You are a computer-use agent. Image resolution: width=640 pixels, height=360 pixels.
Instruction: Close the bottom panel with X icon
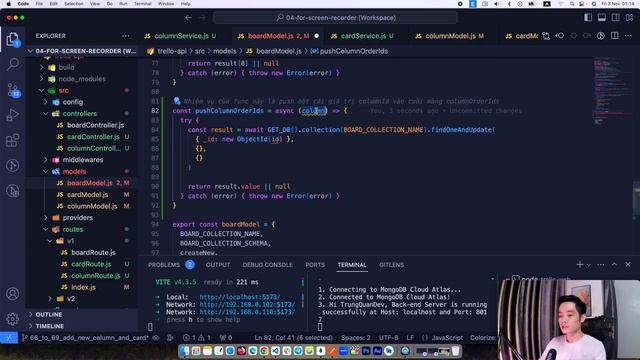(x=628, y=264)
